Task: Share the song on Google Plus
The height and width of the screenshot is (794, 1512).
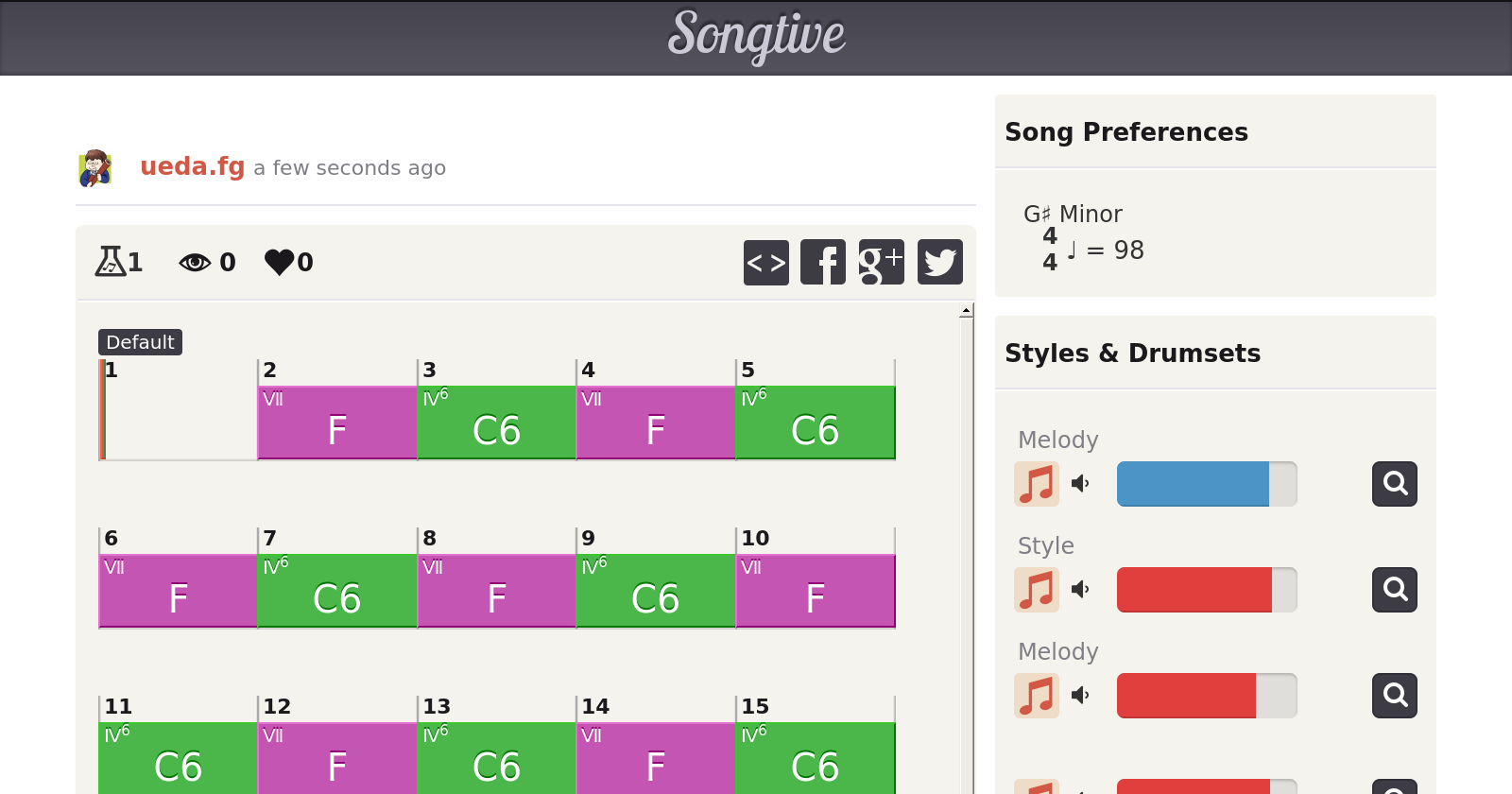Action: click(881, 263)
